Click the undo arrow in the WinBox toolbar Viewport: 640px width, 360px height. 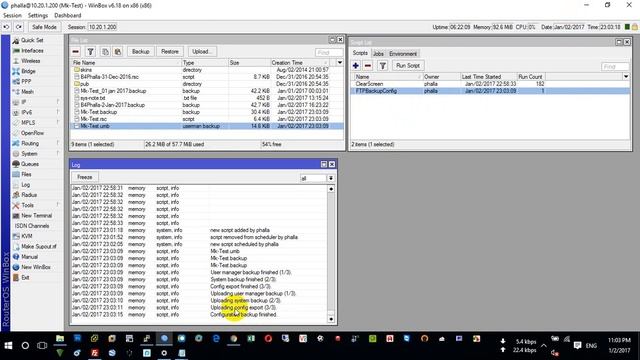(x=6, y=27)
